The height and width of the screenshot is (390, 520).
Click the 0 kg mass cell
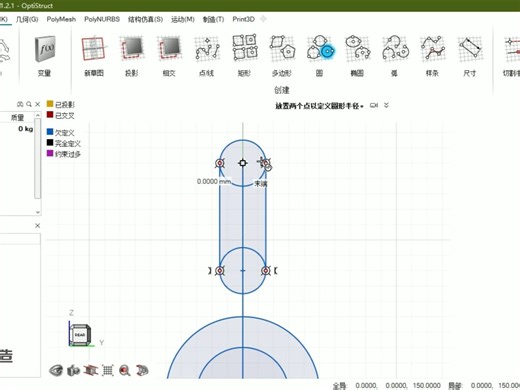tap(25, 129)
